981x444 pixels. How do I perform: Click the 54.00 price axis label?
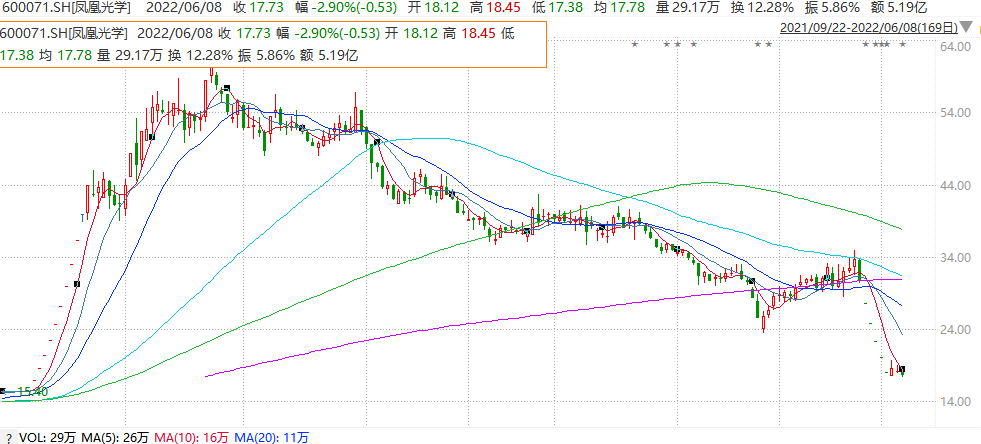pos(956,113)
